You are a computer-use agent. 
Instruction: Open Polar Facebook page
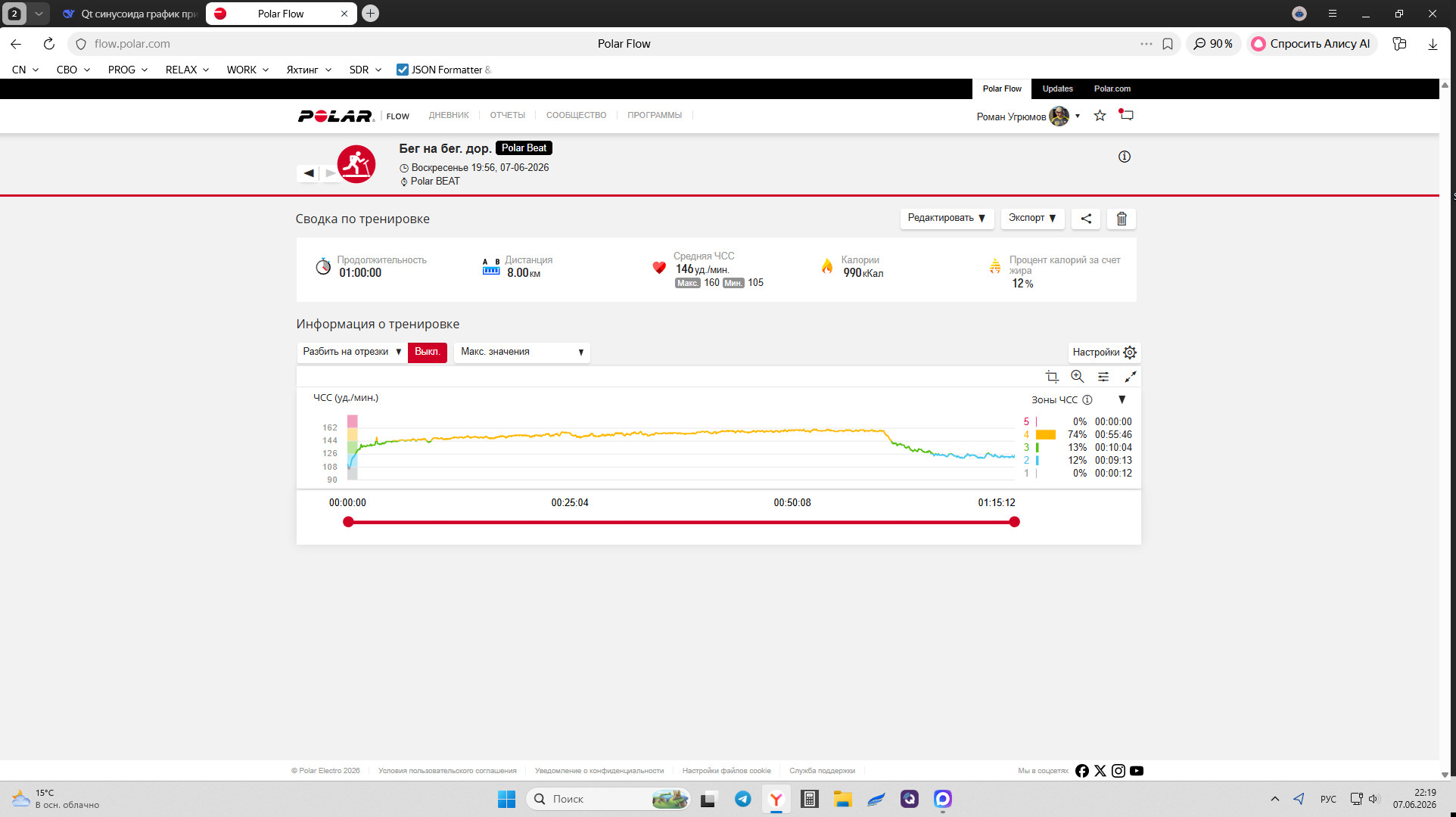1082,771
